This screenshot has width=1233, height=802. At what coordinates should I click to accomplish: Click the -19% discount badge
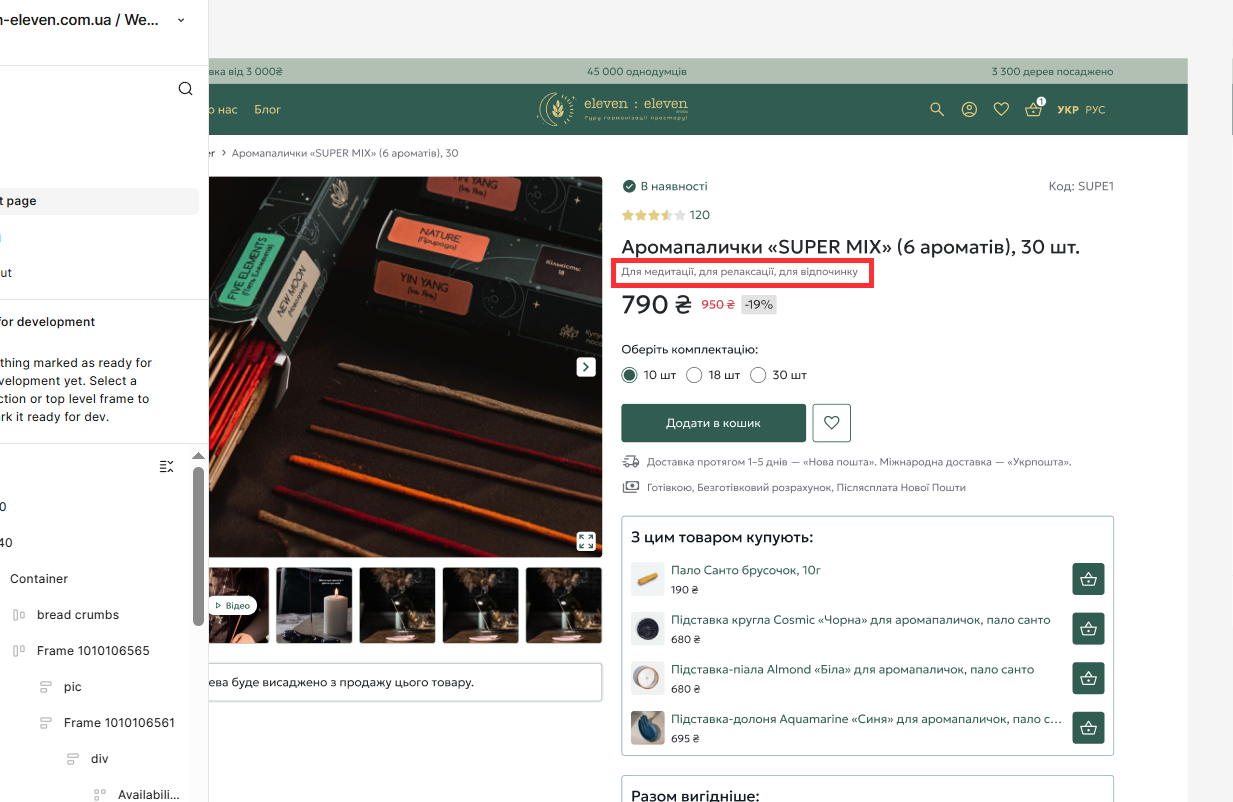click(759, 305)
